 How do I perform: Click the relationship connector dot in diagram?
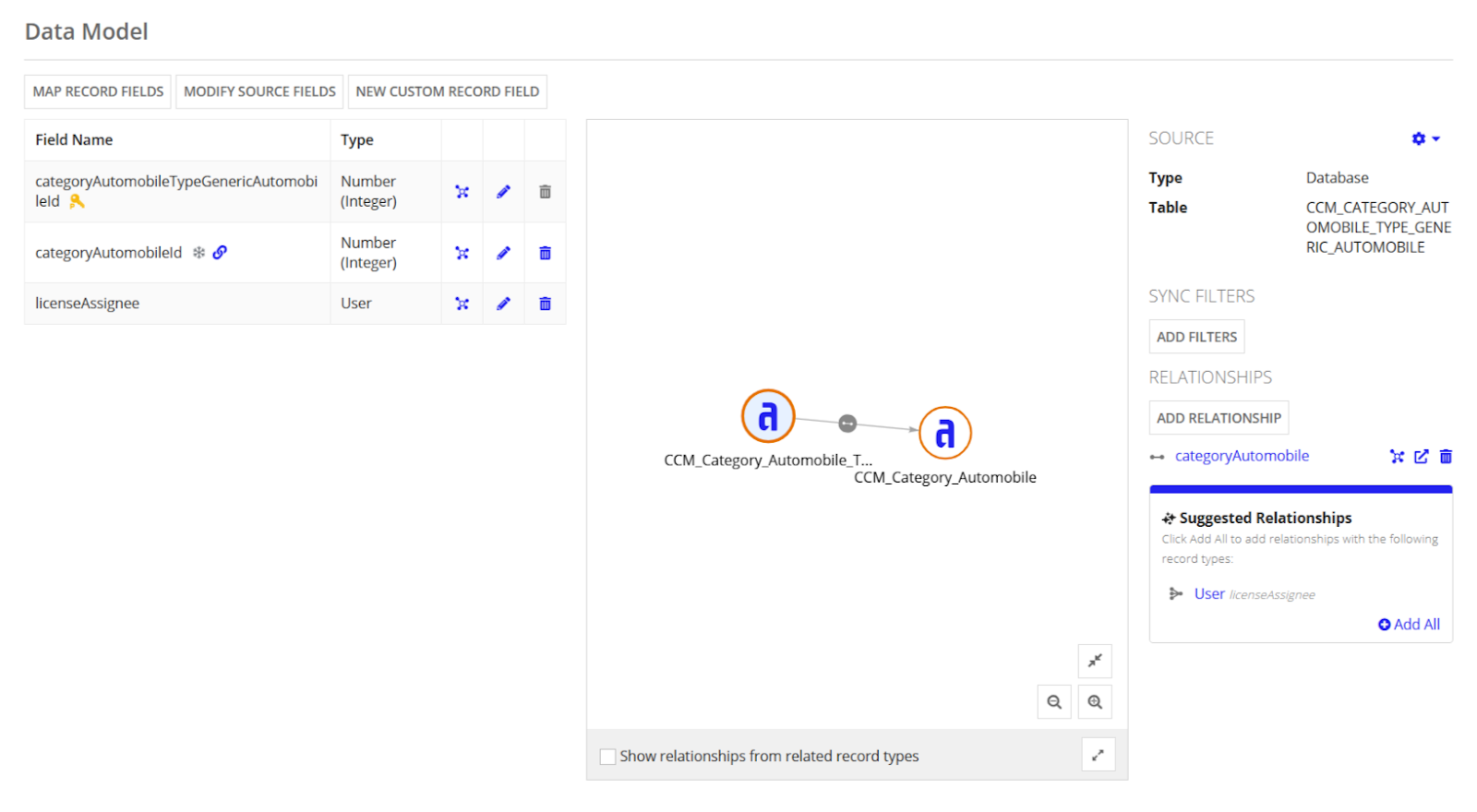[847, 424]
